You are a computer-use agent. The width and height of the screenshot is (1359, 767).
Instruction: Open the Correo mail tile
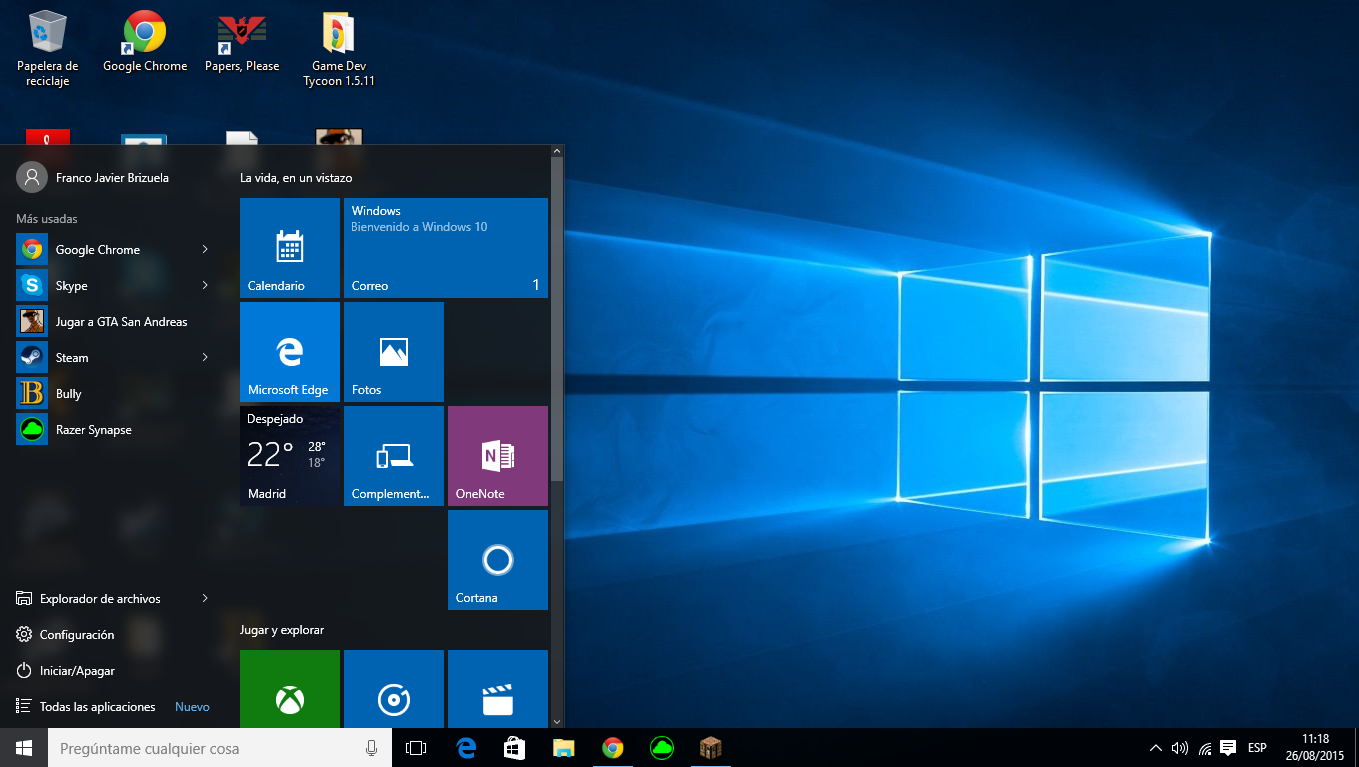(446, 248)
